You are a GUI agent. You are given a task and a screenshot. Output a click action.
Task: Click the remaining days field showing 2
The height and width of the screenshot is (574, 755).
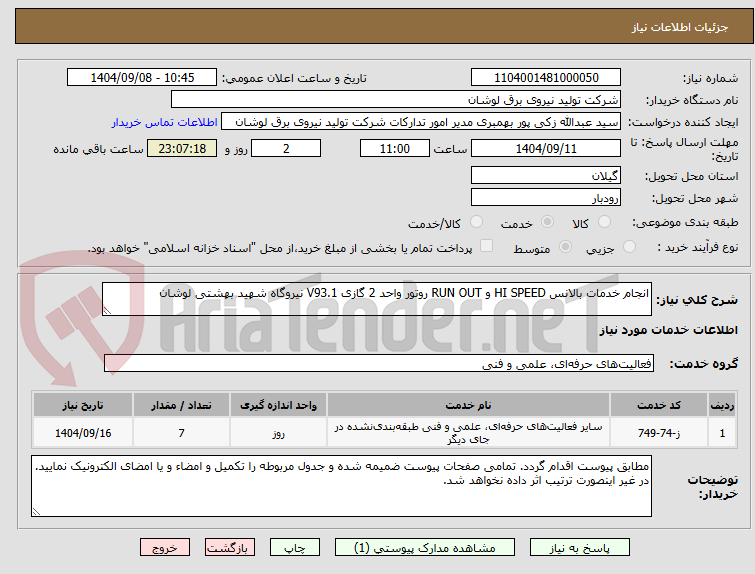[x=286, y=148]
